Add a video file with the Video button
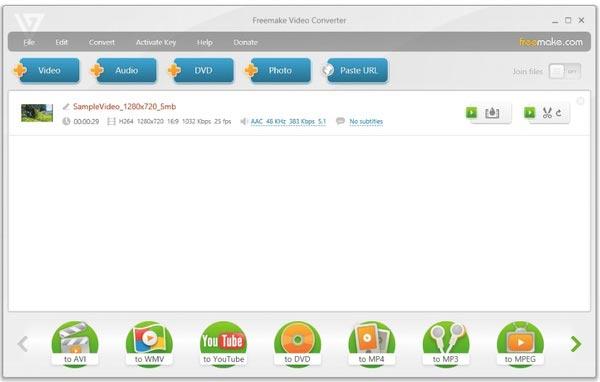 (49, 70)
